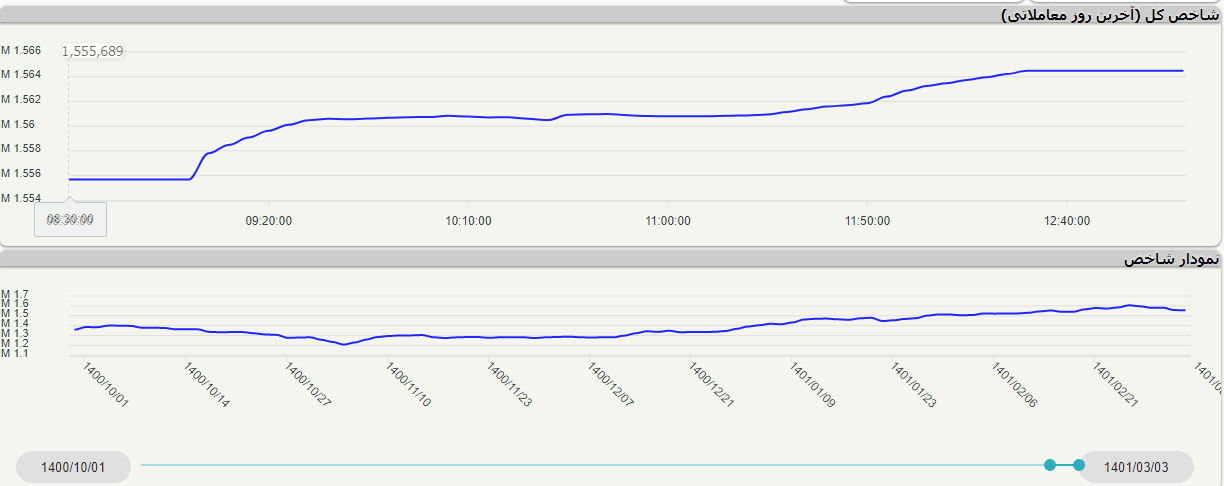
Task: Click the 11:00:00 time axis label
Action: [x=668, y=221]
